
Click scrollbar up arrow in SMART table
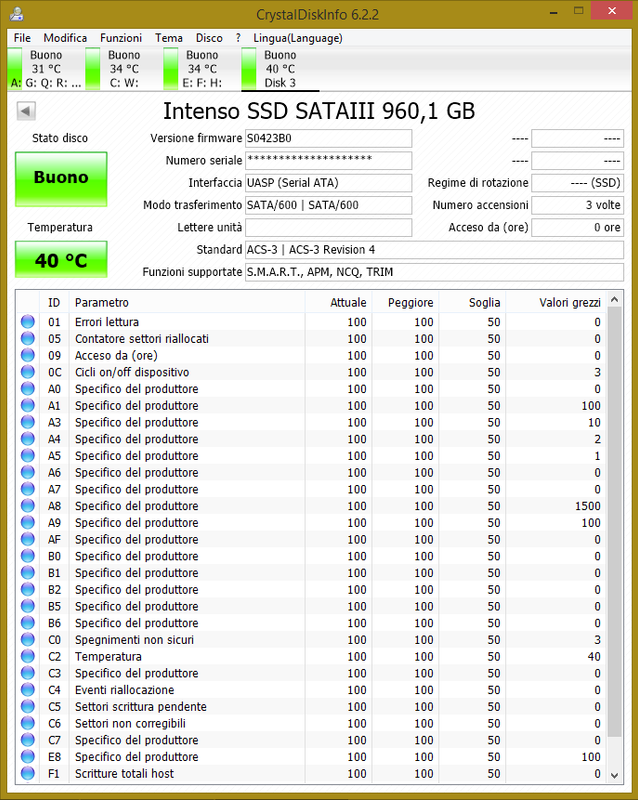[615, 300]
